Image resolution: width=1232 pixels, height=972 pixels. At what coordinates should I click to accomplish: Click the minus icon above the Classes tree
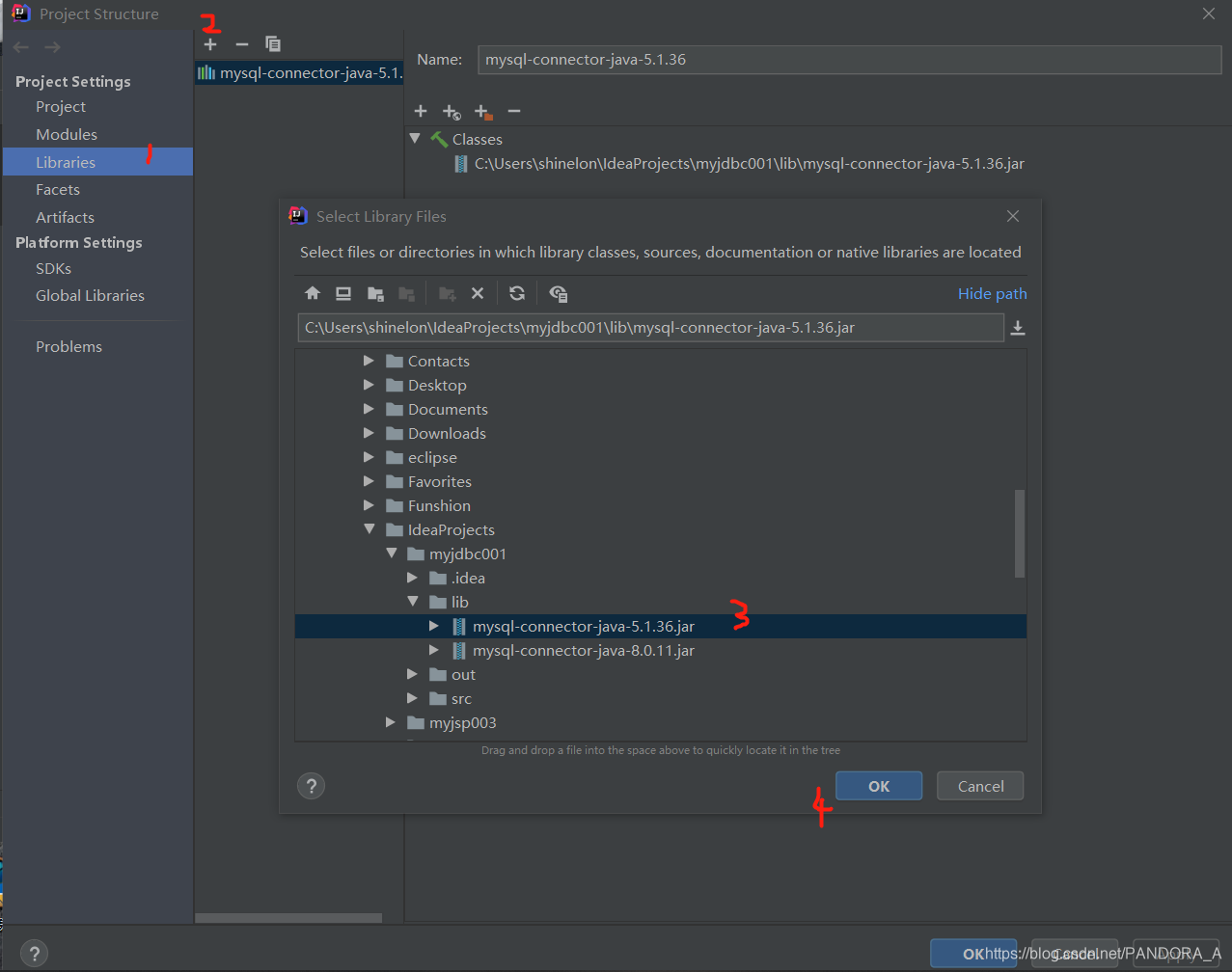point(514,112)
